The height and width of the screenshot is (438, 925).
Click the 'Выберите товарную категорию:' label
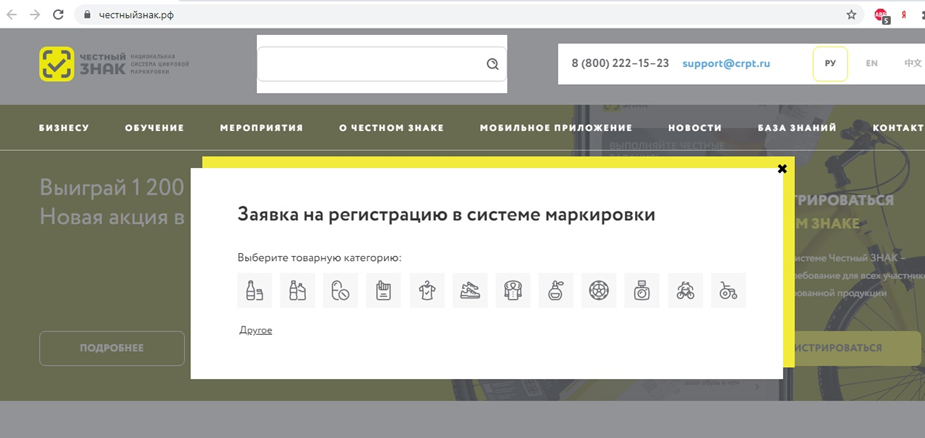coord(319,258)
